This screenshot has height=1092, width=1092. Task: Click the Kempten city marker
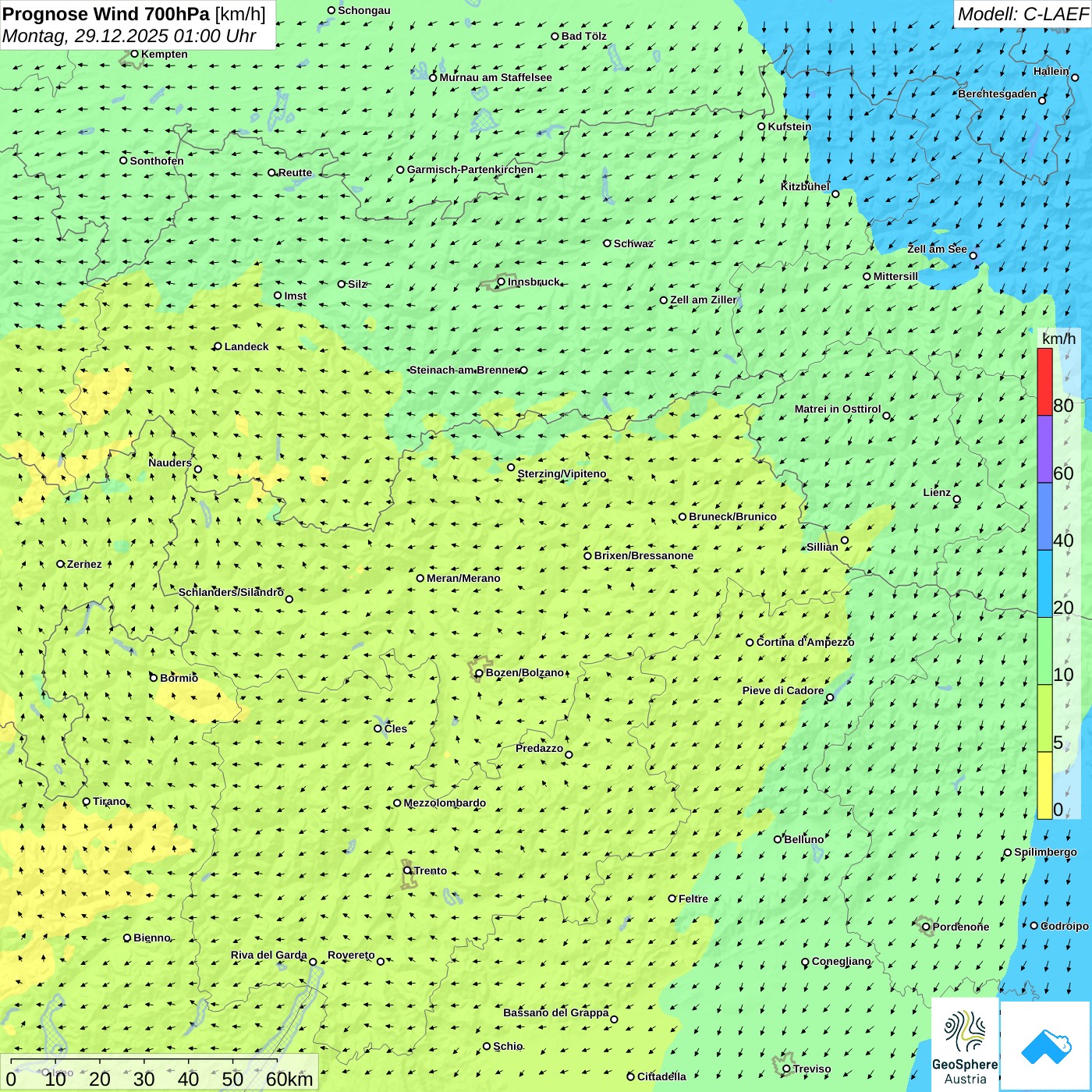click(134, 54)
